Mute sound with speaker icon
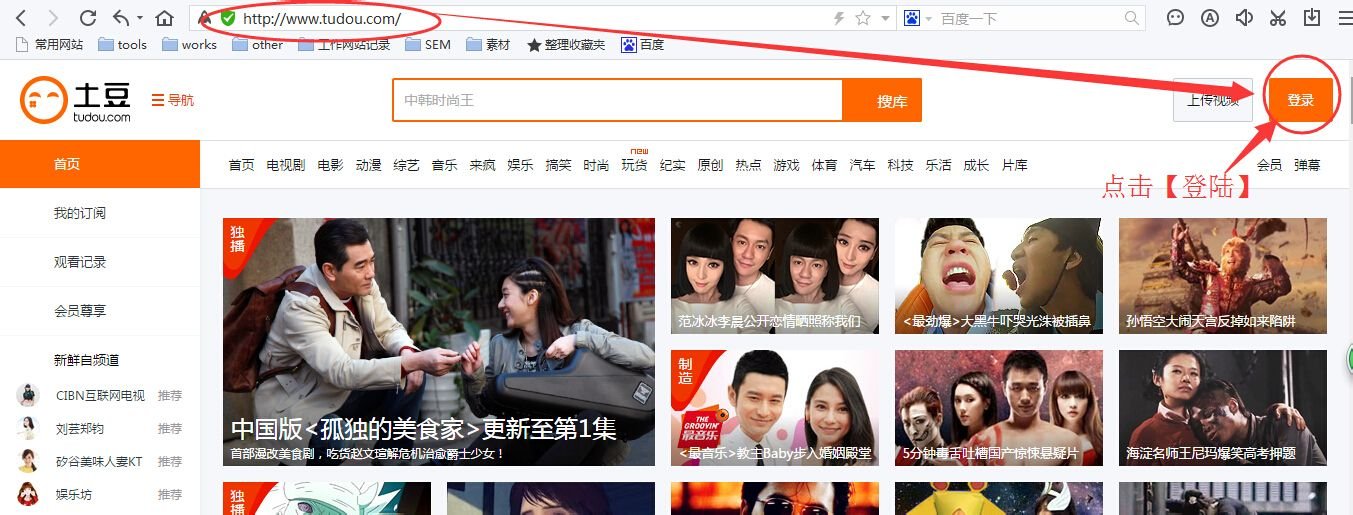 pyautogui.click(x=1244, y=18)
